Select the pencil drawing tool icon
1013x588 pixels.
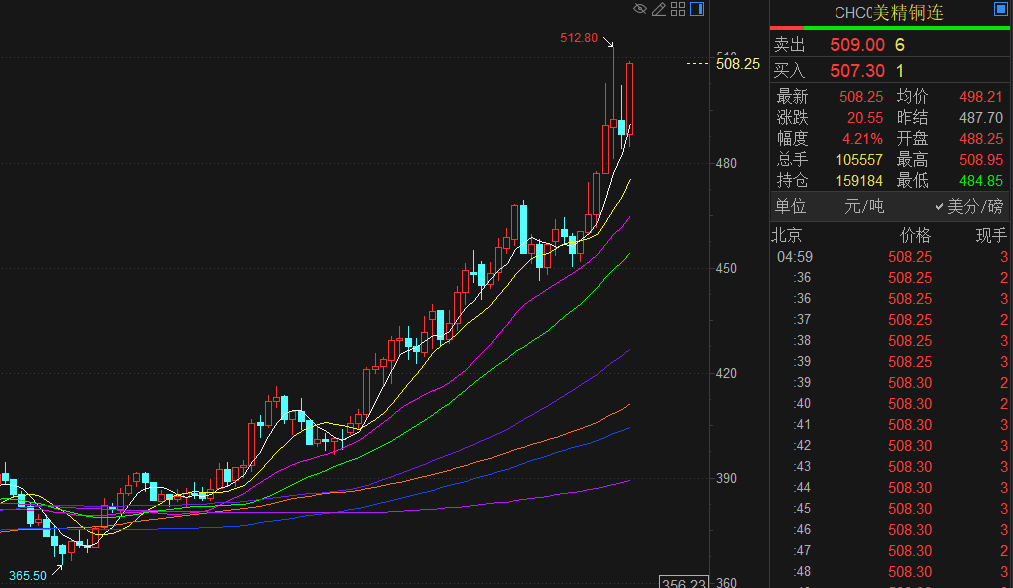[x=659, y=9]
